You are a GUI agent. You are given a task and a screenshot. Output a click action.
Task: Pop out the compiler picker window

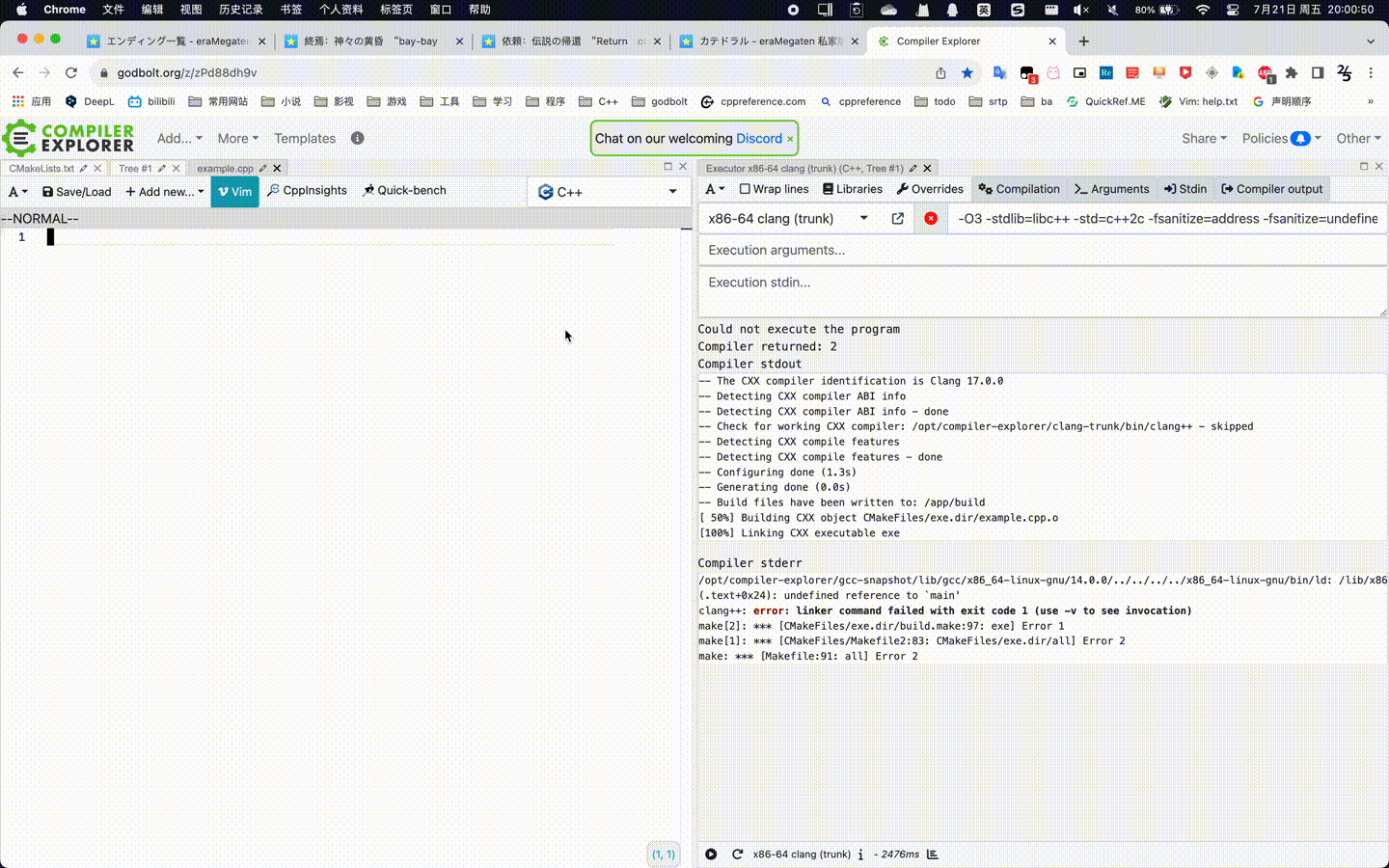click(x=898, y=219)
